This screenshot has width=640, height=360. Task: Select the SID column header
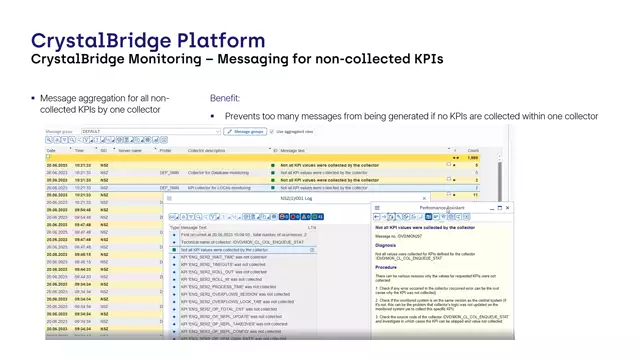(104, 151)
